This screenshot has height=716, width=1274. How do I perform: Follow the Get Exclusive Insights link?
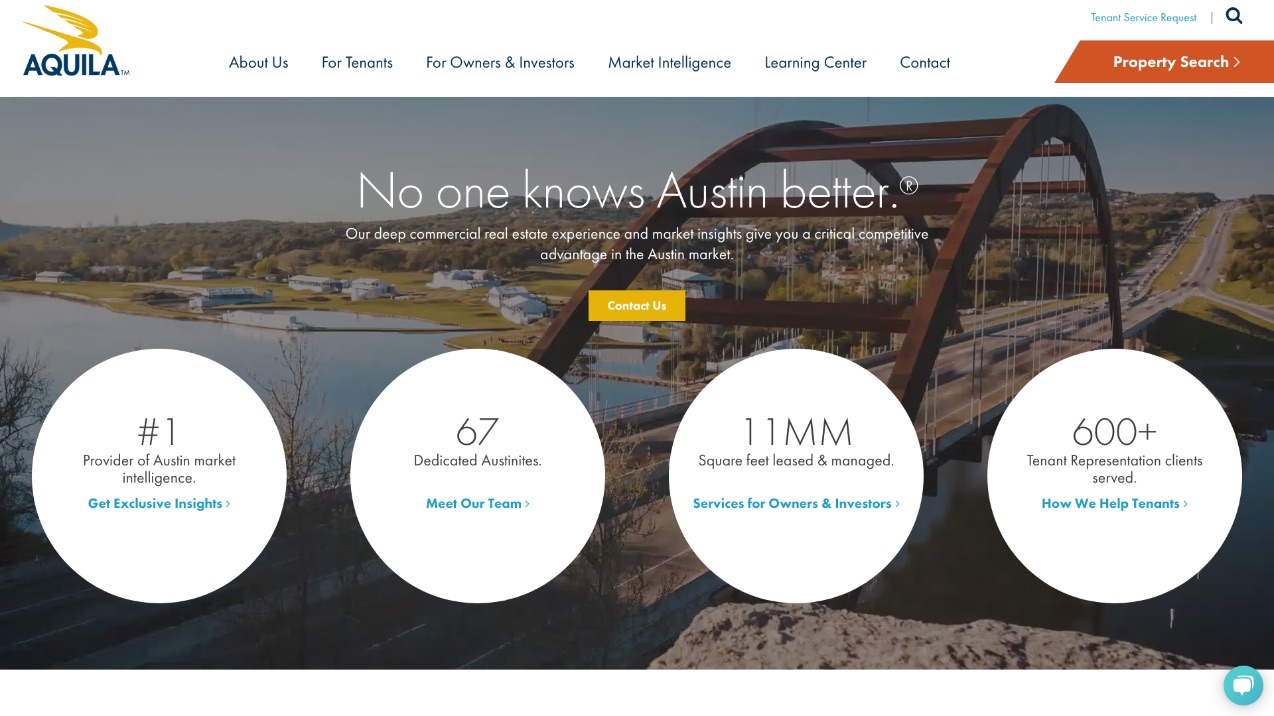(159, 504)
